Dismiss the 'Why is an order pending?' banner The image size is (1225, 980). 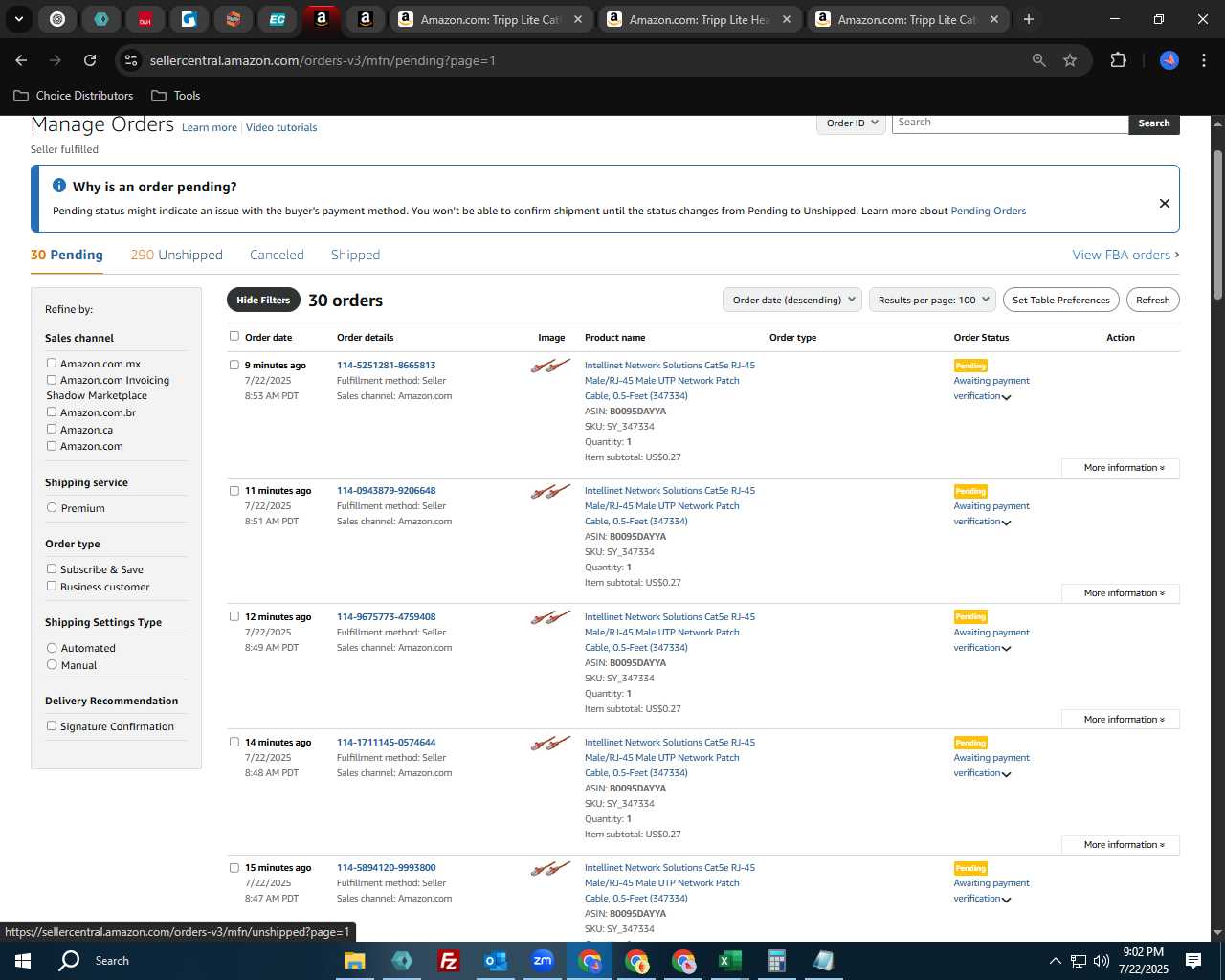(x=1164, y=203)
